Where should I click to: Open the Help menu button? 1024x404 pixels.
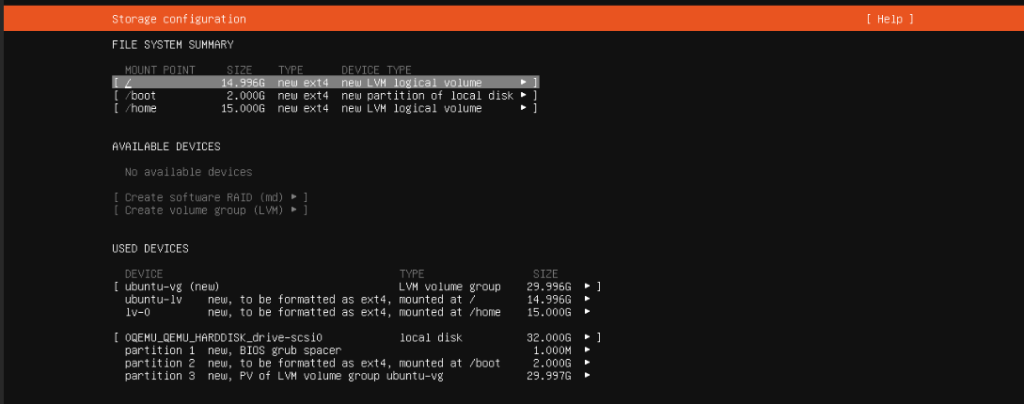[x=889, y=19]
